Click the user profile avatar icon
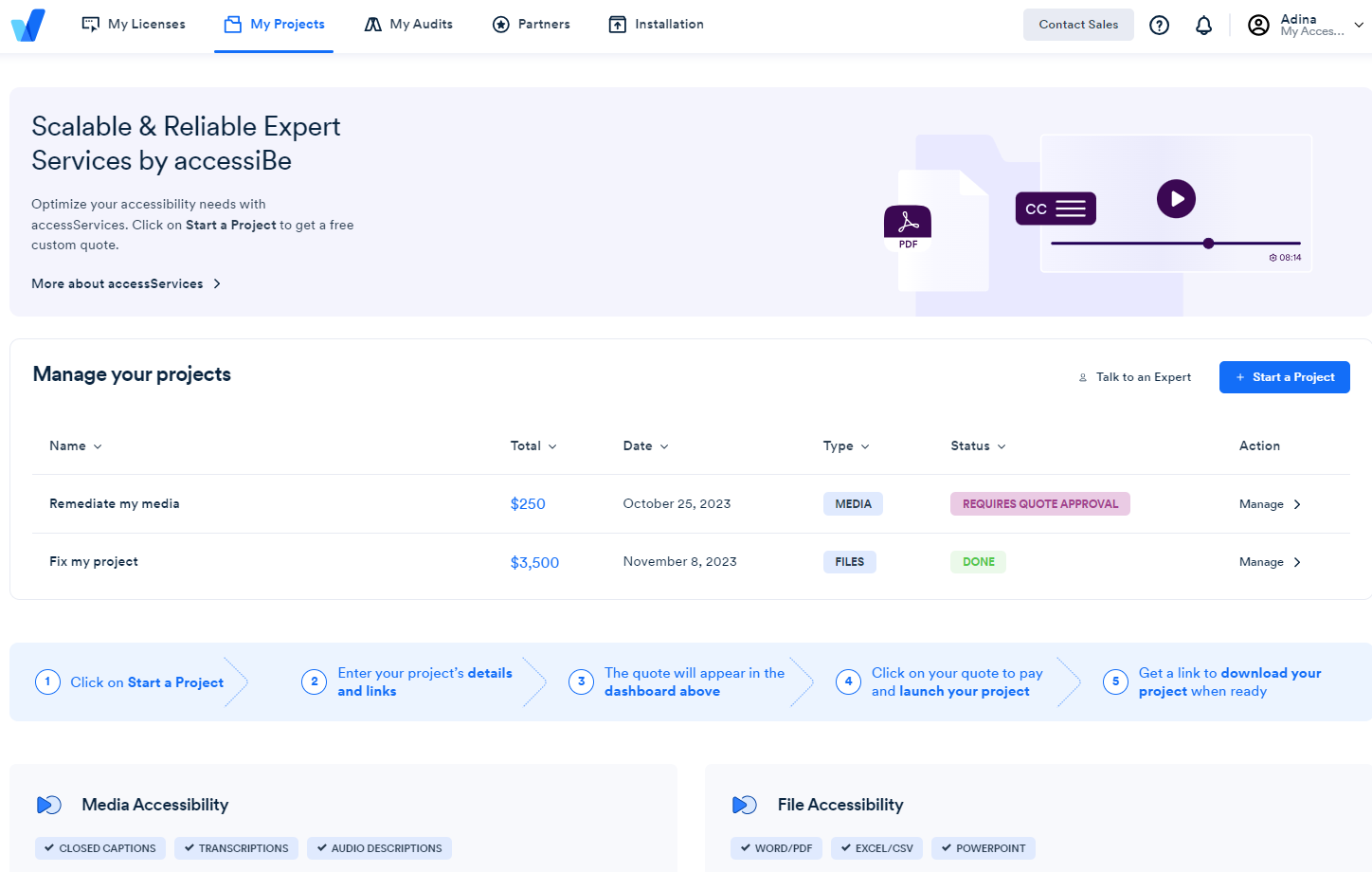1372x872 pixels. [1258, 26]
